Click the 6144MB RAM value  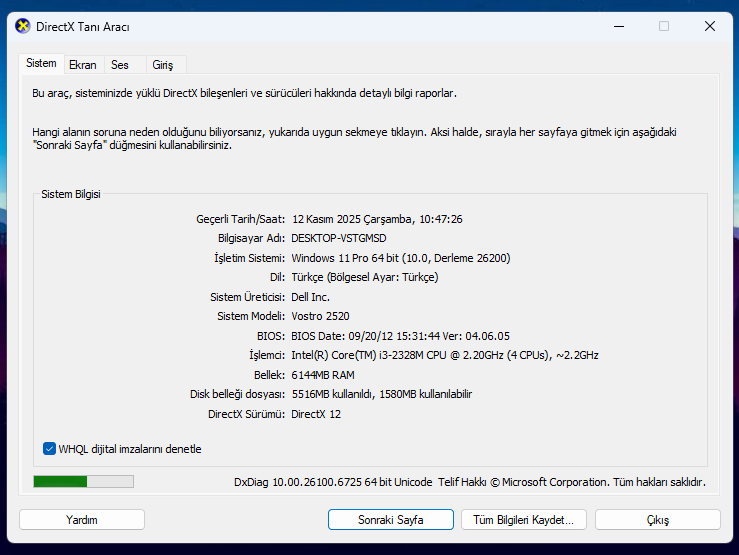point(323,375)
